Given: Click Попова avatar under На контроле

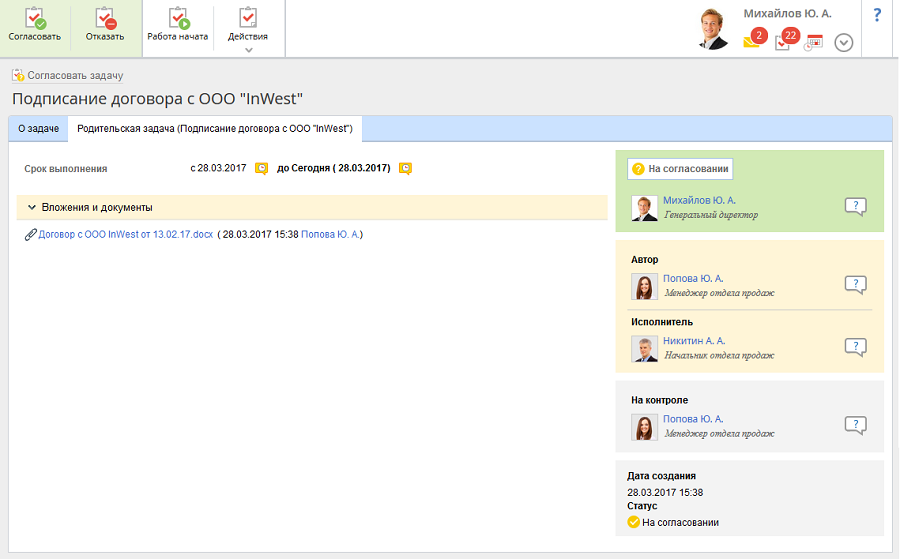Looking at the screenshot, I should pos(645,428).
